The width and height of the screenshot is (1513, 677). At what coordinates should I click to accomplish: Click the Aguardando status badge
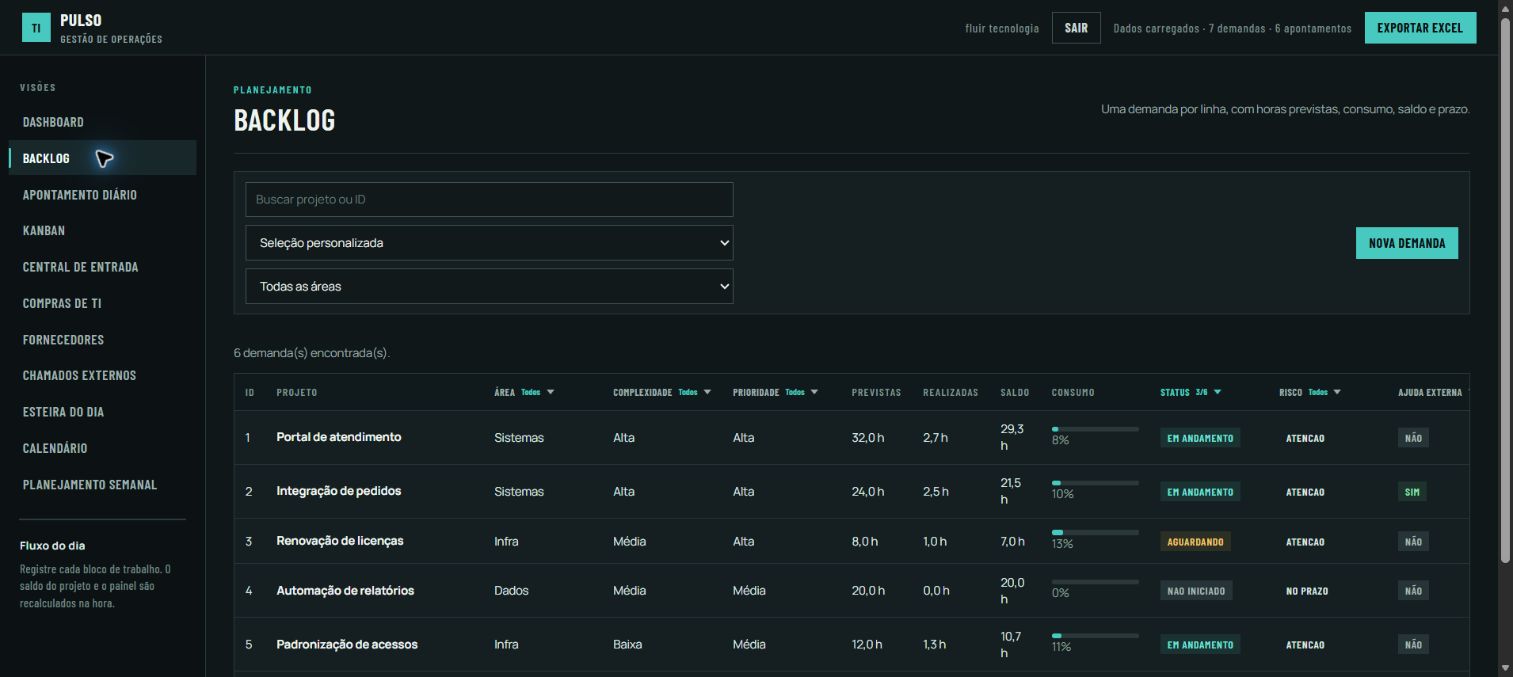pos(1195,541)
